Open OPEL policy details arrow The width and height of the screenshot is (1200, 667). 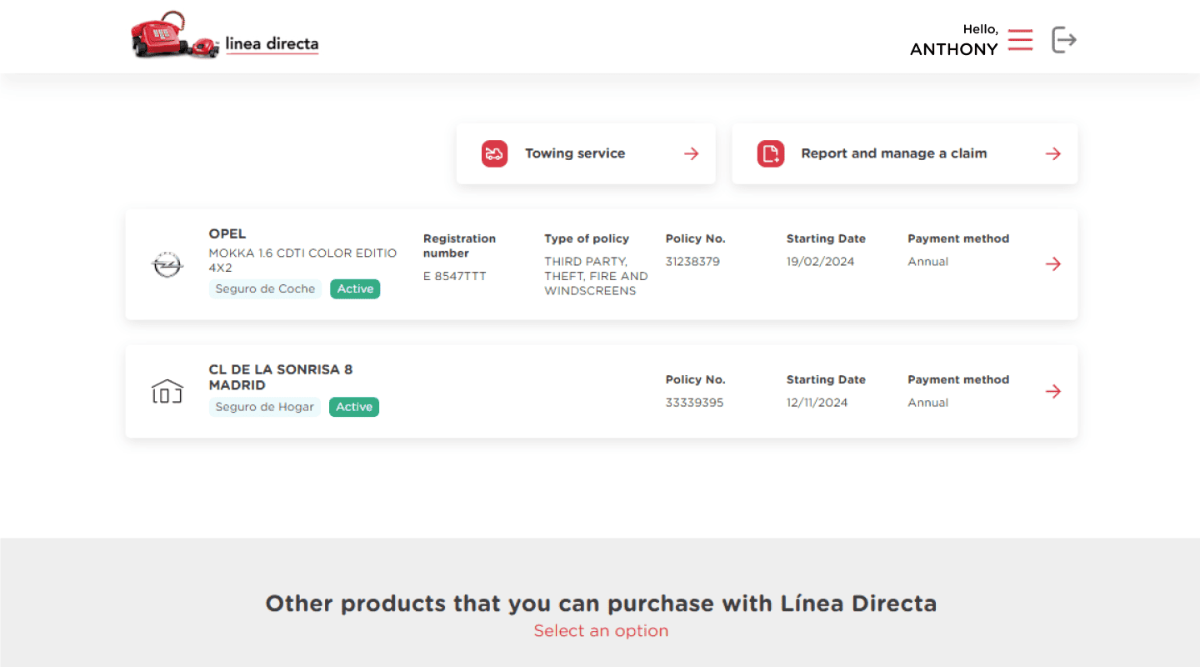point(1053,264)
